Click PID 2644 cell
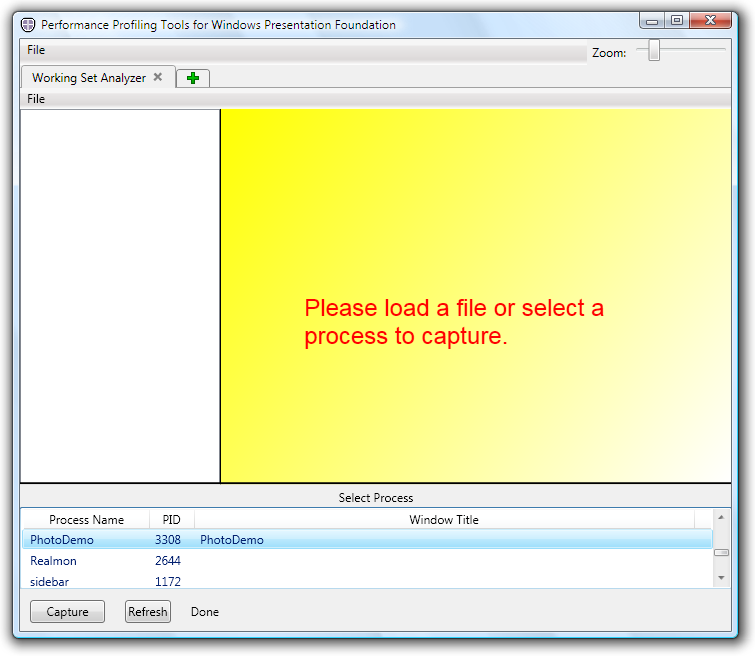This screenshot has width=755, height=656. [x=168, y=561]
